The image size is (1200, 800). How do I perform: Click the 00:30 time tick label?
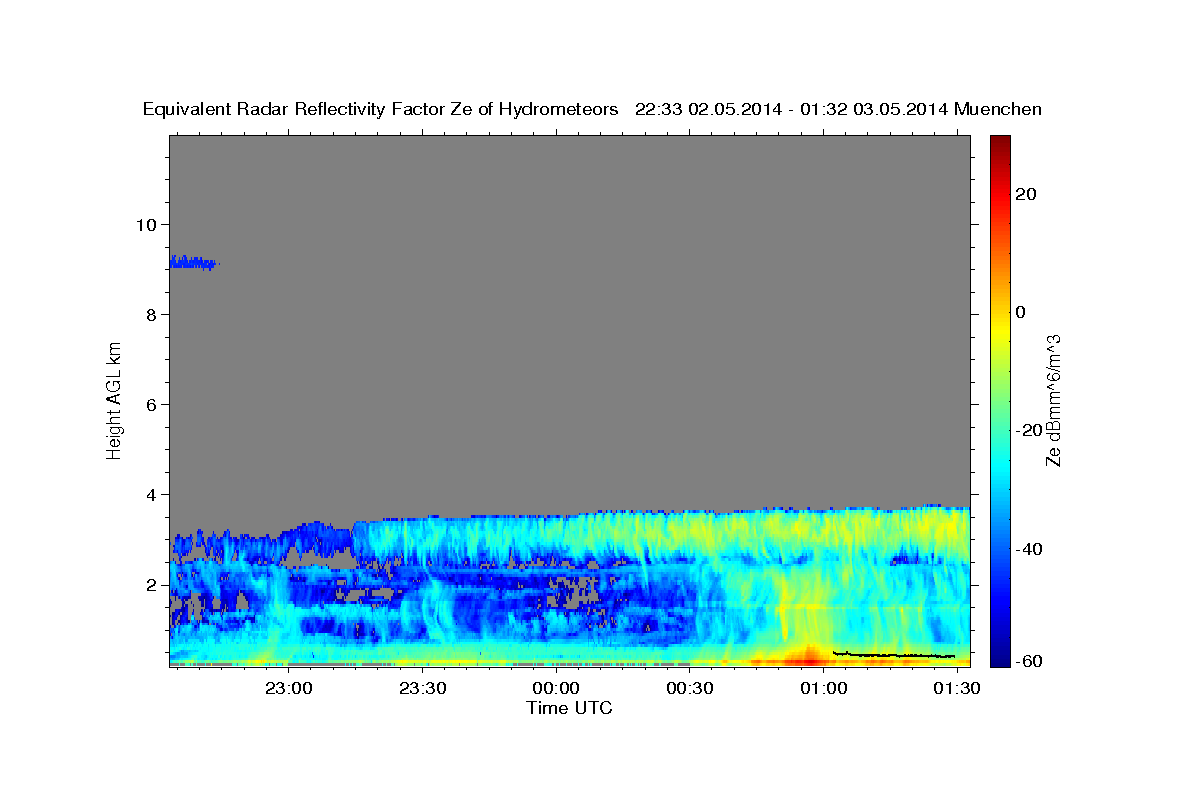click(x=689, y=688)
